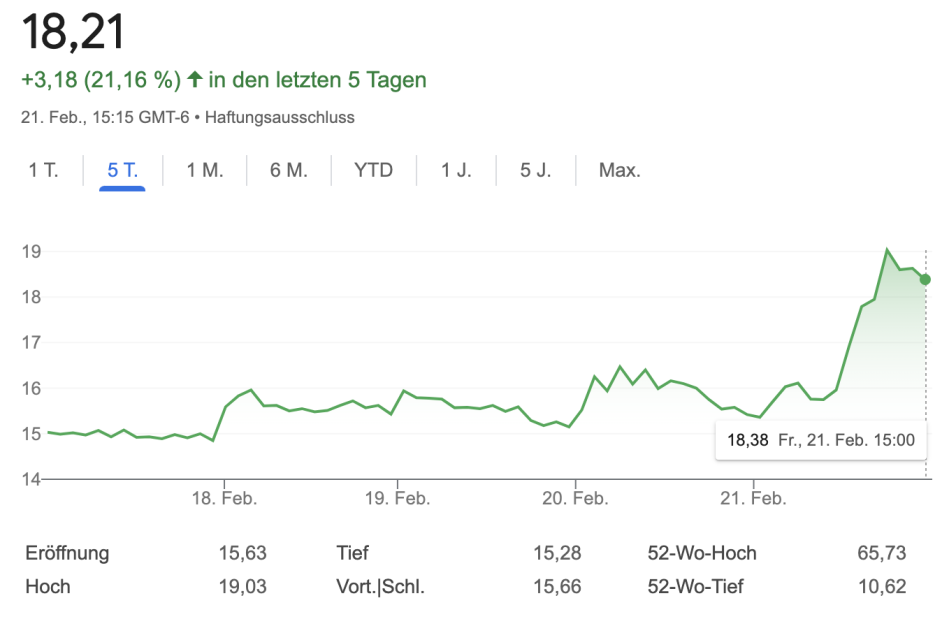This screenshot has width=949, height=619.
Task: Click the Eröffnung value 15,63
Action: (243, 553)
